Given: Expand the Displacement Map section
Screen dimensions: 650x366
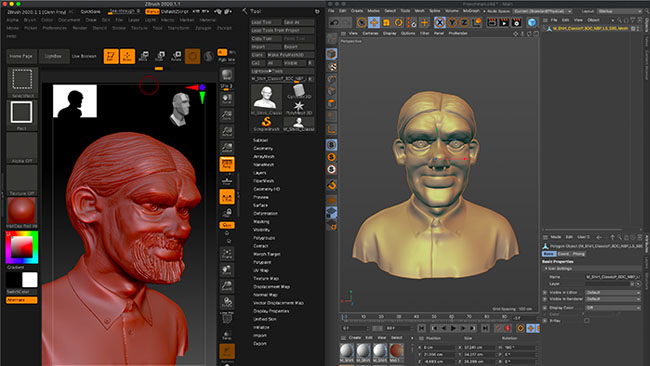Looking at the screenshot, I should [272, 287].
